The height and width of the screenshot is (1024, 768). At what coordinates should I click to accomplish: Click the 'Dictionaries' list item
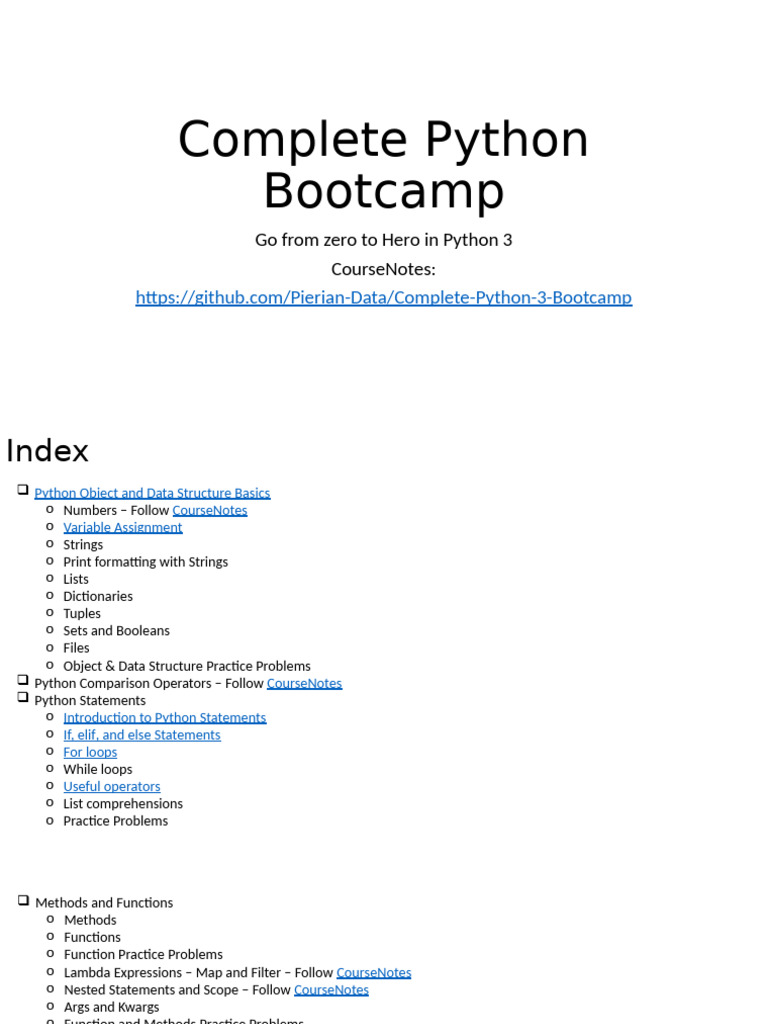coord(98,596)
